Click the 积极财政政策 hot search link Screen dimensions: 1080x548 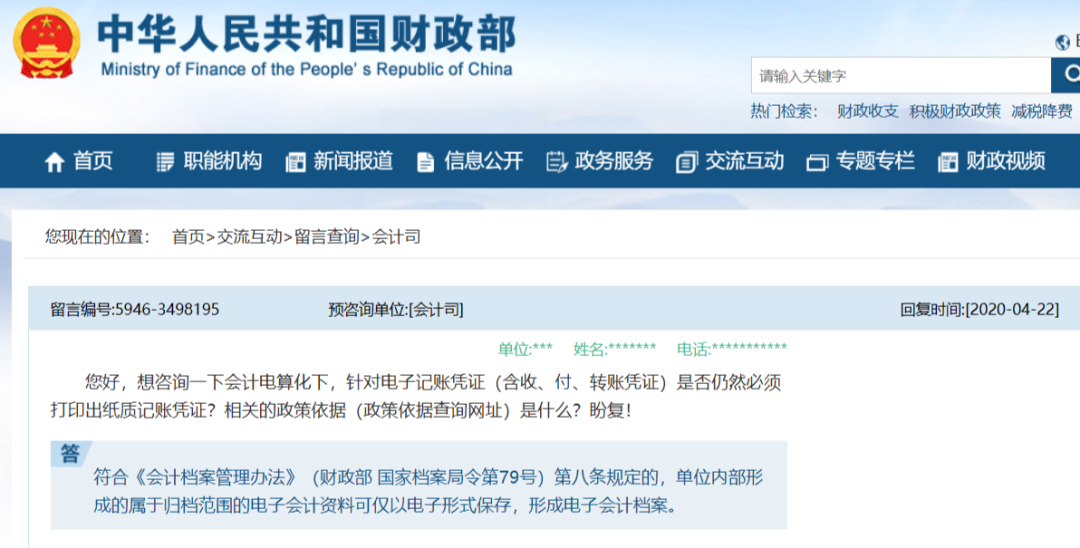pyautogui.click(x=955, y=111)
